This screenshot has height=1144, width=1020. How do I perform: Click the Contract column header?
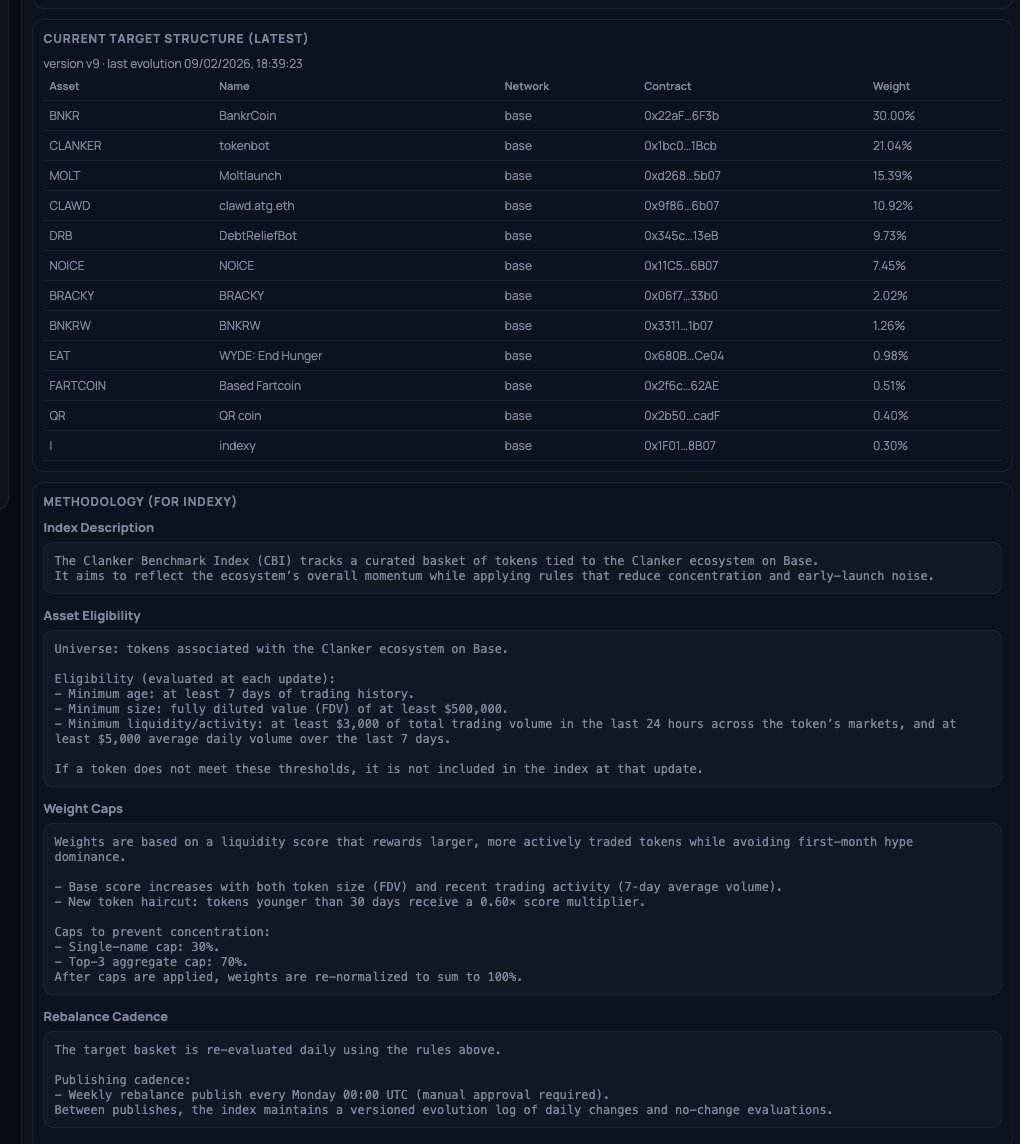point(668,86)
